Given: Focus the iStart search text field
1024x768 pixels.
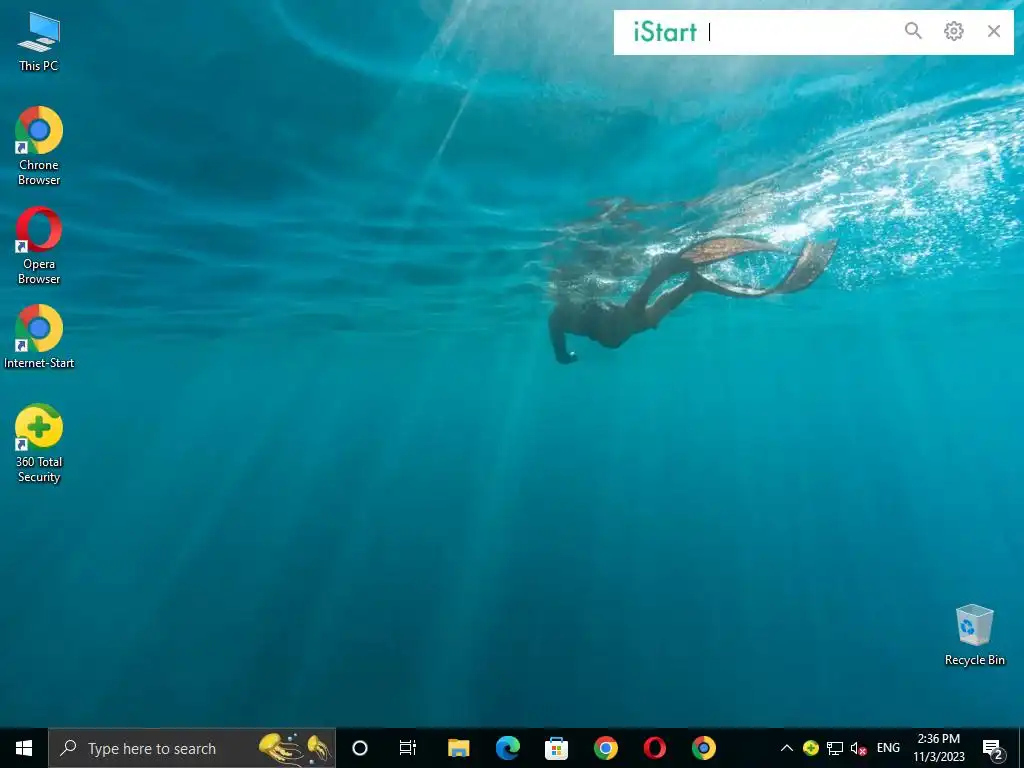Looking at the screenshot, I should pos(800,31).
